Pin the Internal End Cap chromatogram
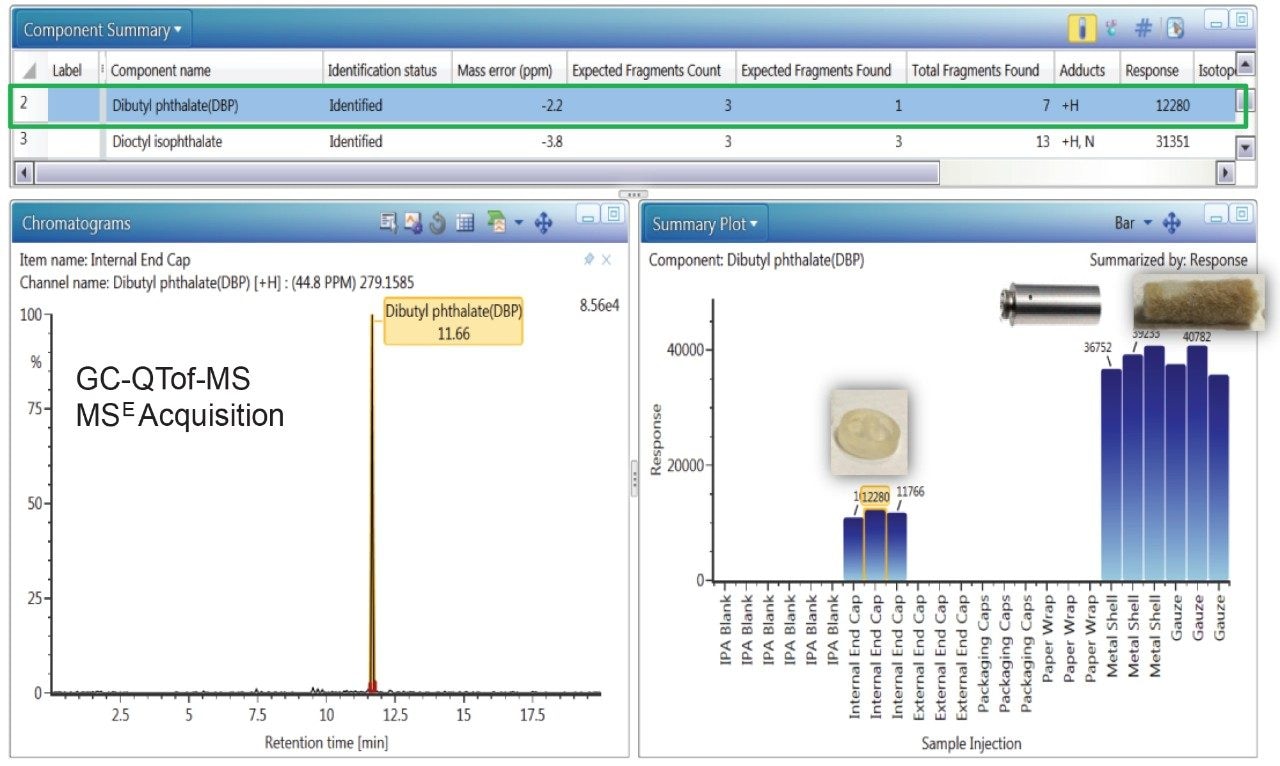1280x766 pixels. (589, 259)
